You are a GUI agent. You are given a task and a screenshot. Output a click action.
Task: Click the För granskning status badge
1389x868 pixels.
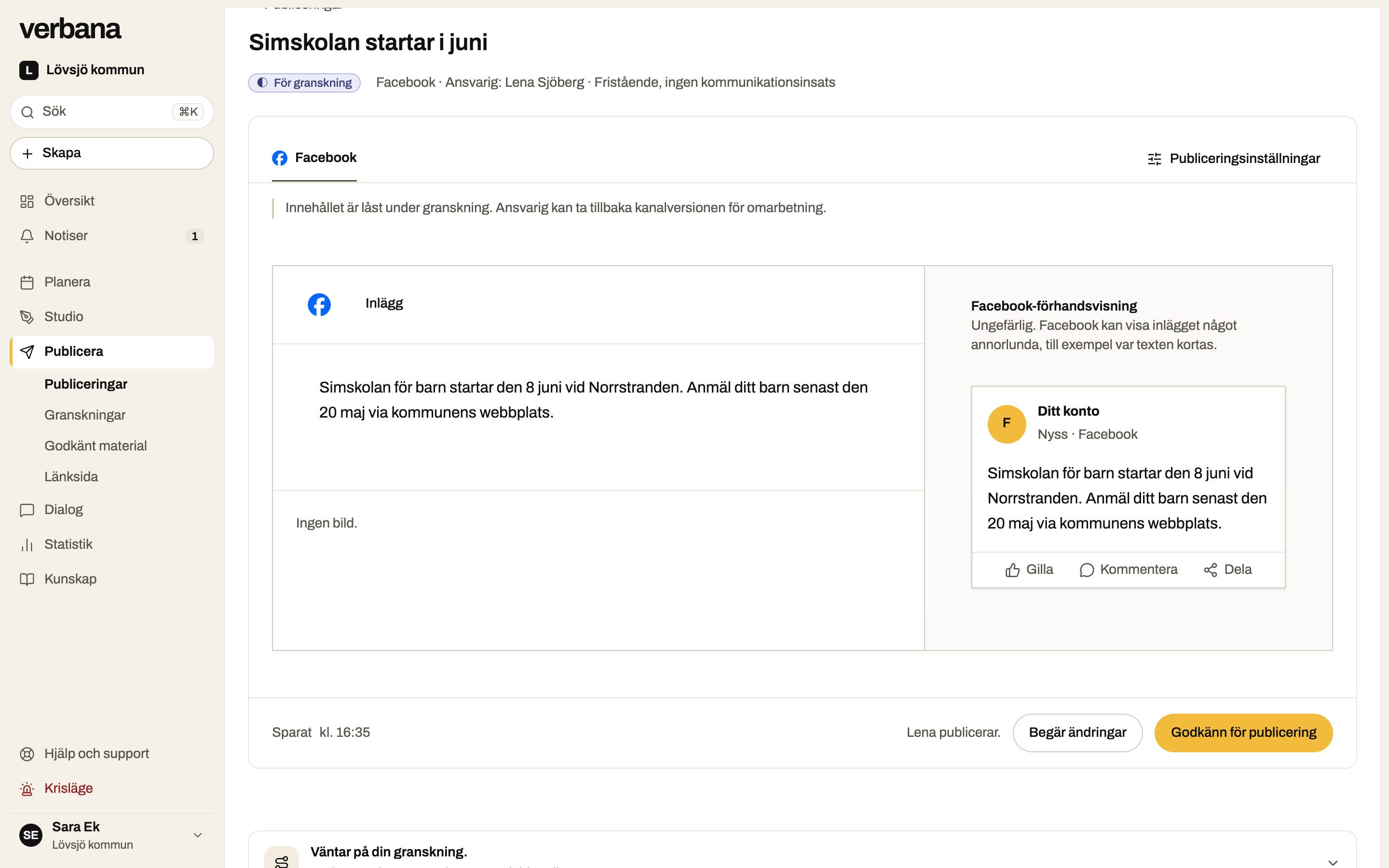point(304,82)
